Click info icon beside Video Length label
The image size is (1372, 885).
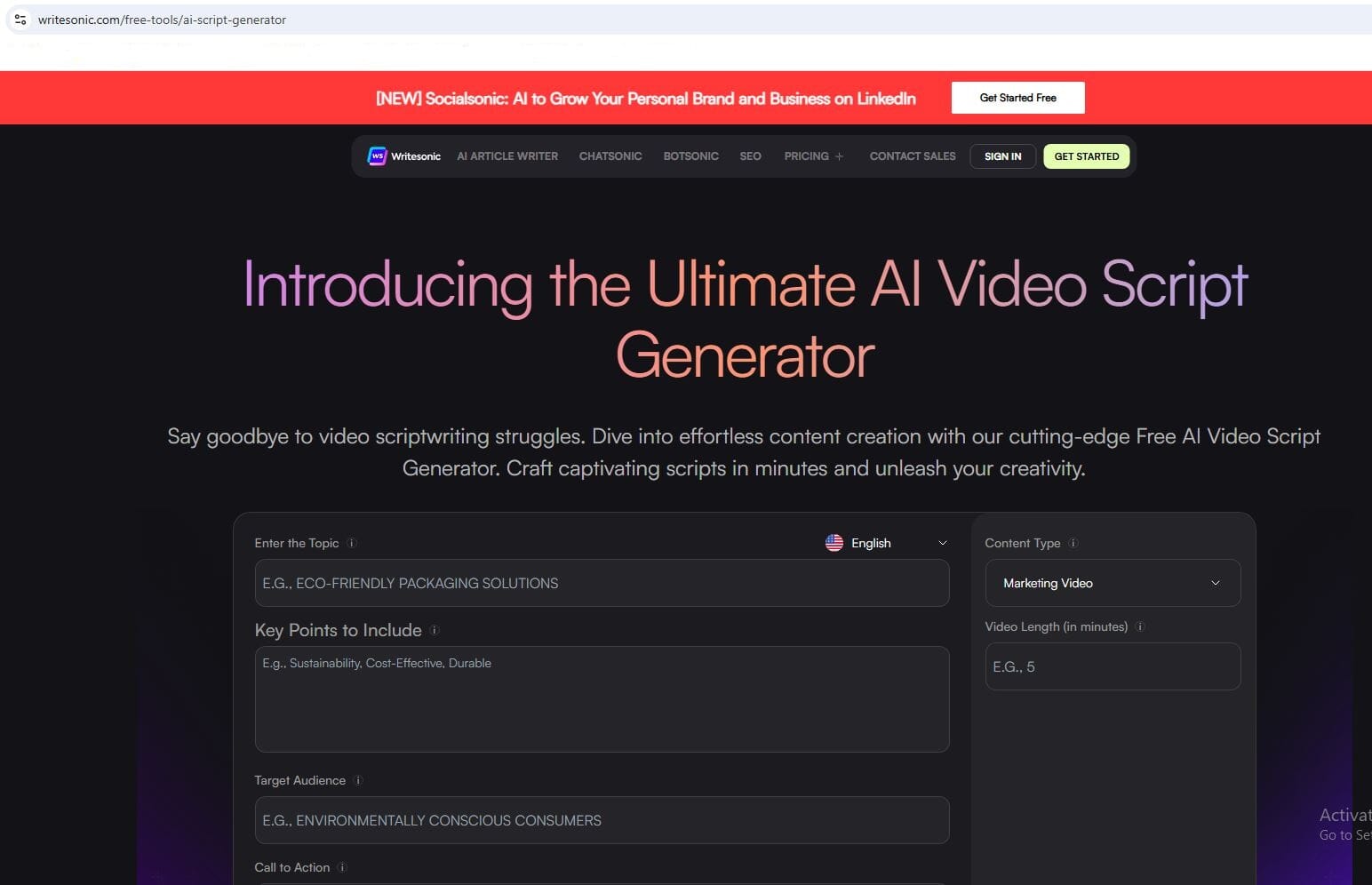[x=1140, y=626]
